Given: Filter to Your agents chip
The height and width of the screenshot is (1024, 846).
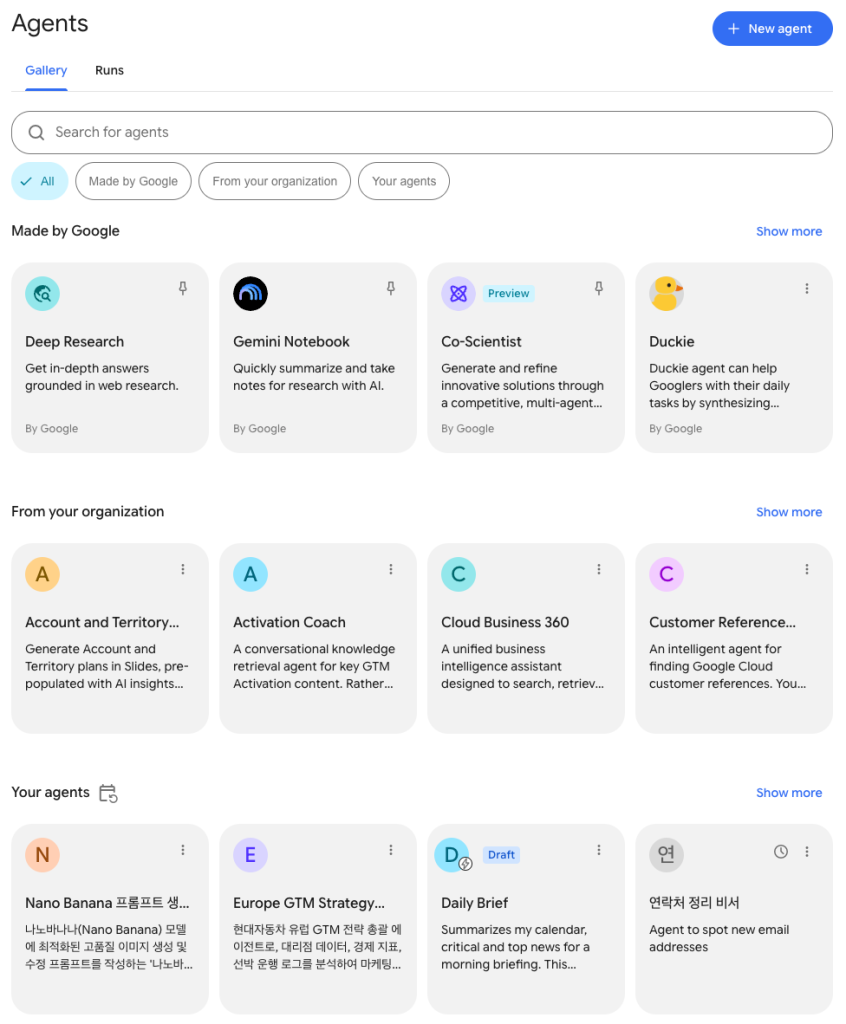Looking at the screenshot, I should 404,181.
